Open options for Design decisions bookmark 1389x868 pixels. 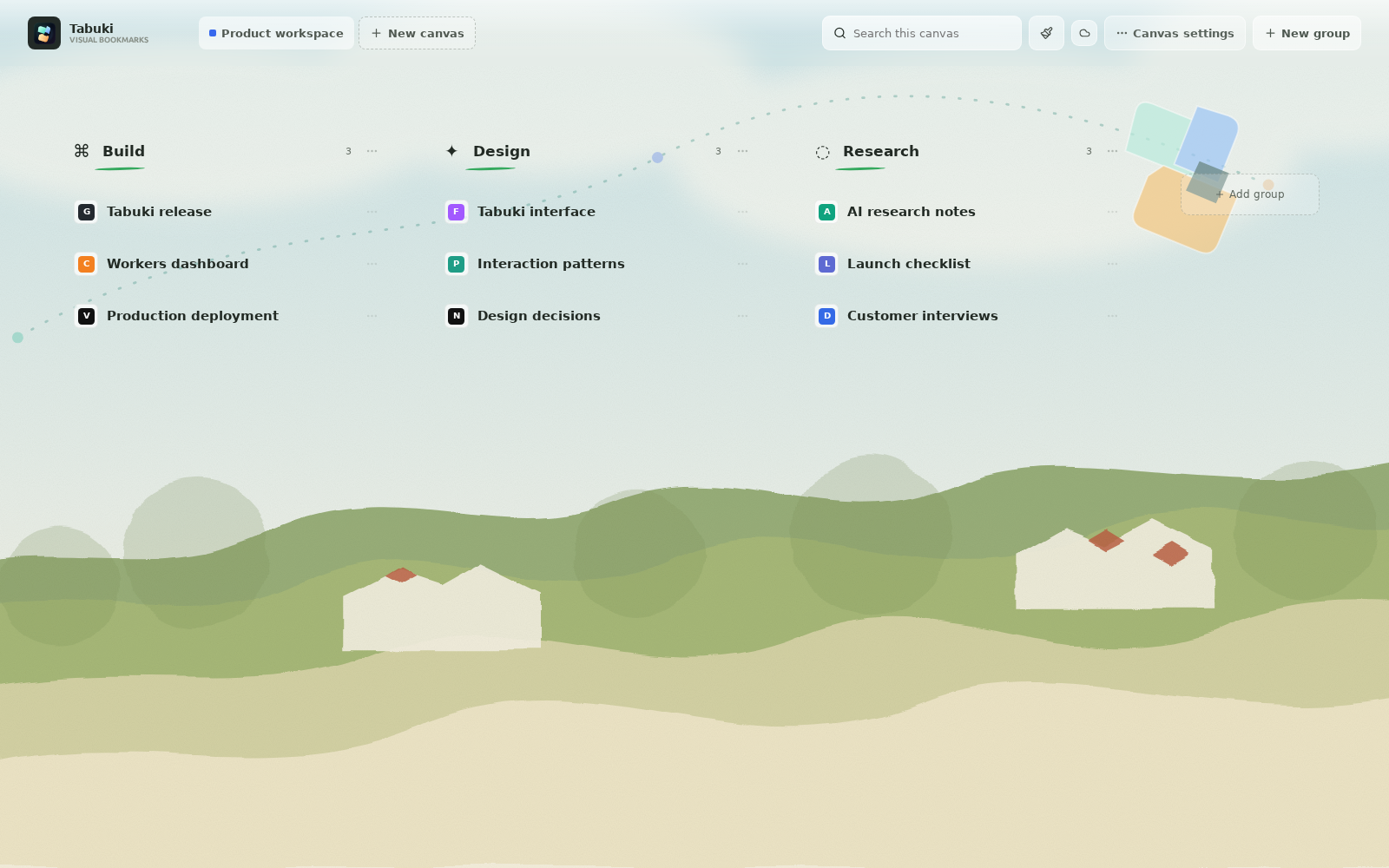pos(743,316)
